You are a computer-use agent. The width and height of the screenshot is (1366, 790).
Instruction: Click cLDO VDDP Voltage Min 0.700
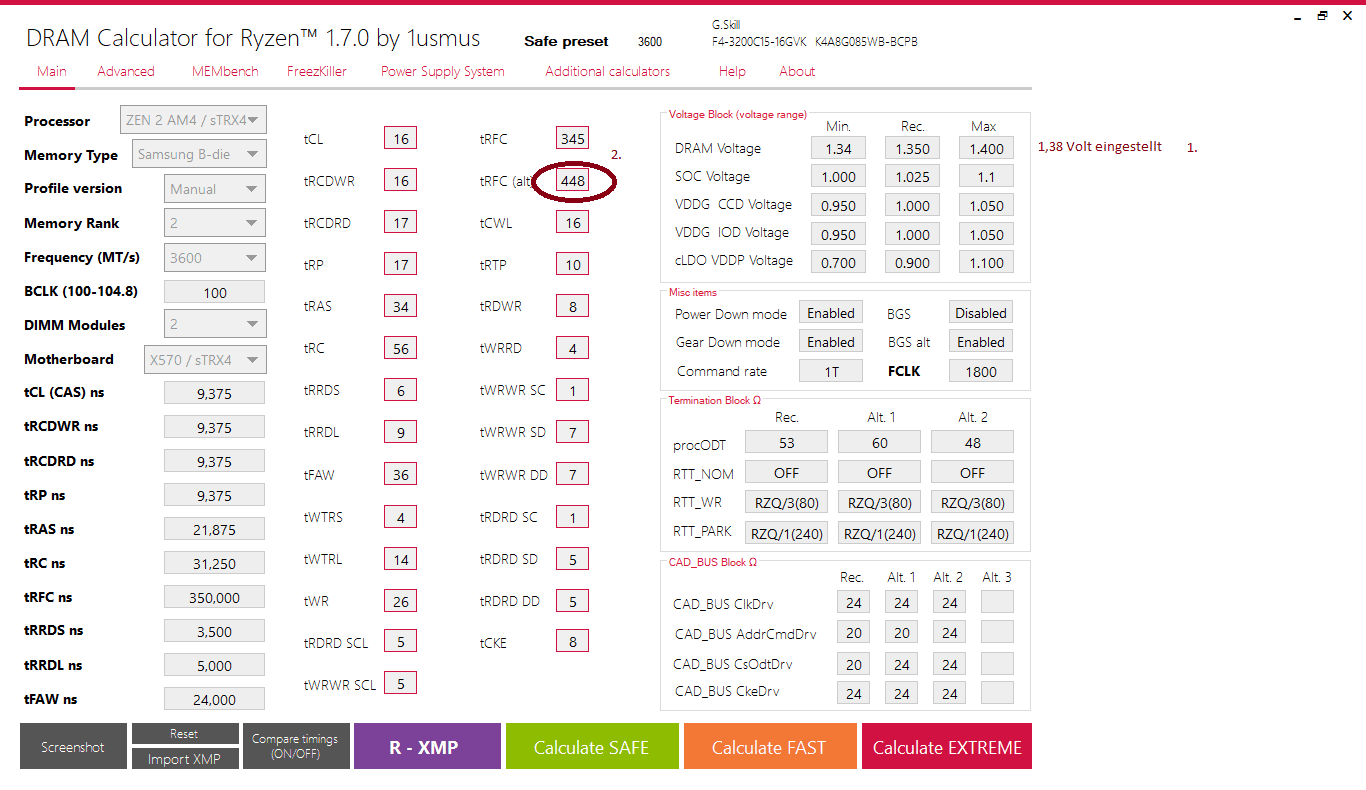838,262
